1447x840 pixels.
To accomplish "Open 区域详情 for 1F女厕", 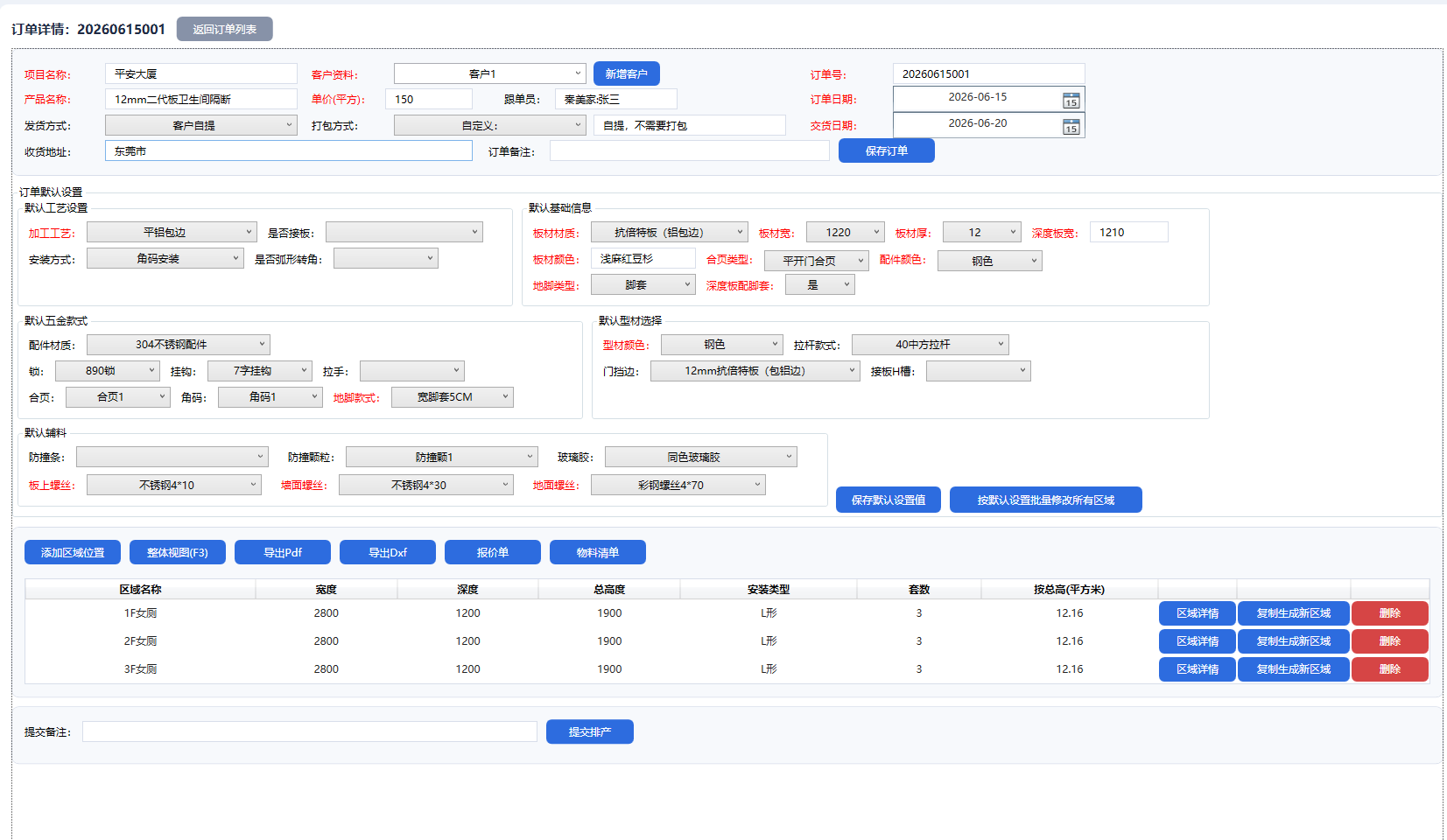I will [x=1198, y=613].
